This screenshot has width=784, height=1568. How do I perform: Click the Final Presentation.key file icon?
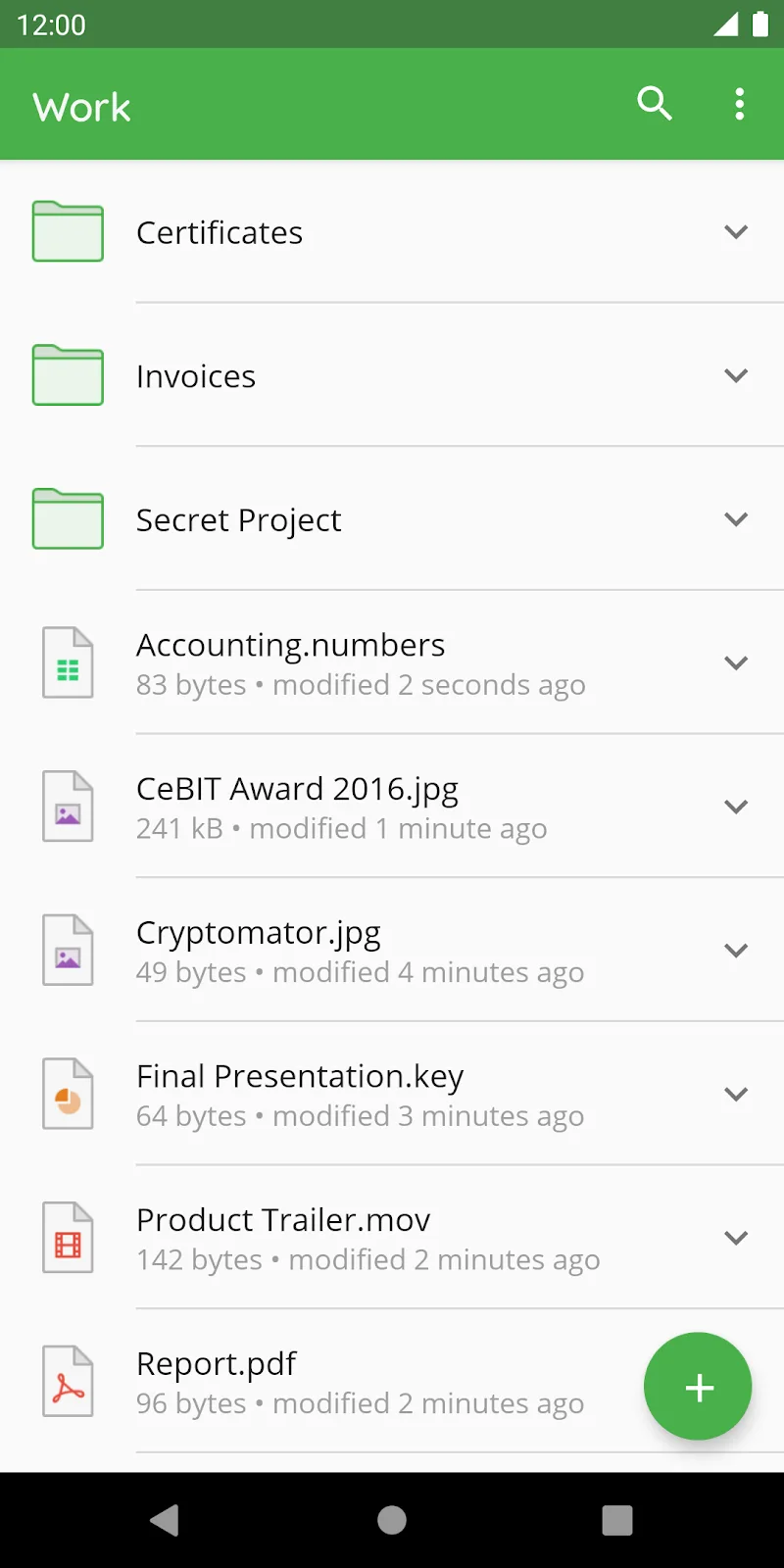tap(68, 1095)
